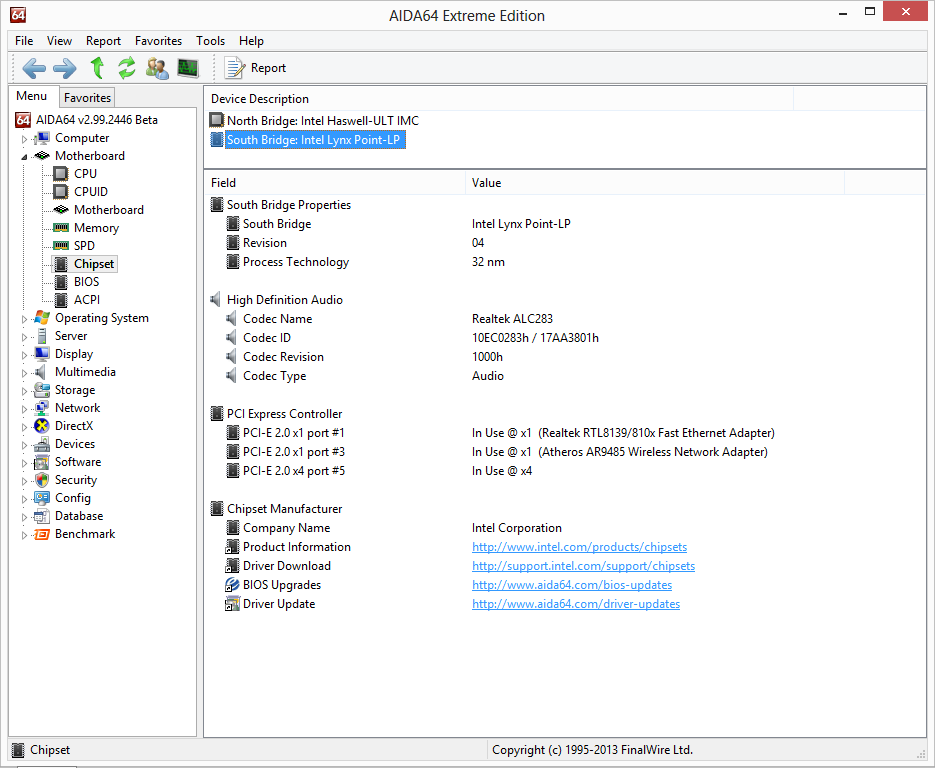Image resolution: width=935 pixels, height=768 pixels.
Task: Click the Operating System Windows flag icon
Action: click(x=42, y=318)
